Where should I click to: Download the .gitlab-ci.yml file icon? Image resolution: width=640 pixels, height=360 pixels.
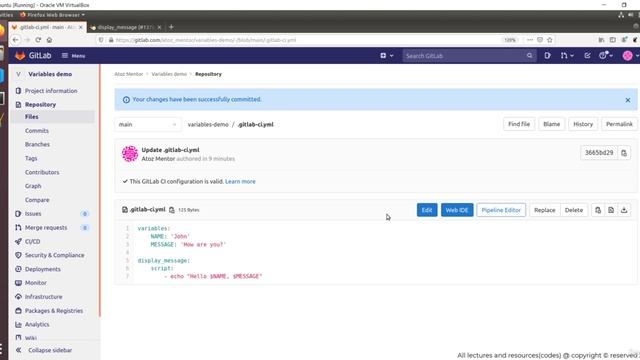pos(624,210)
